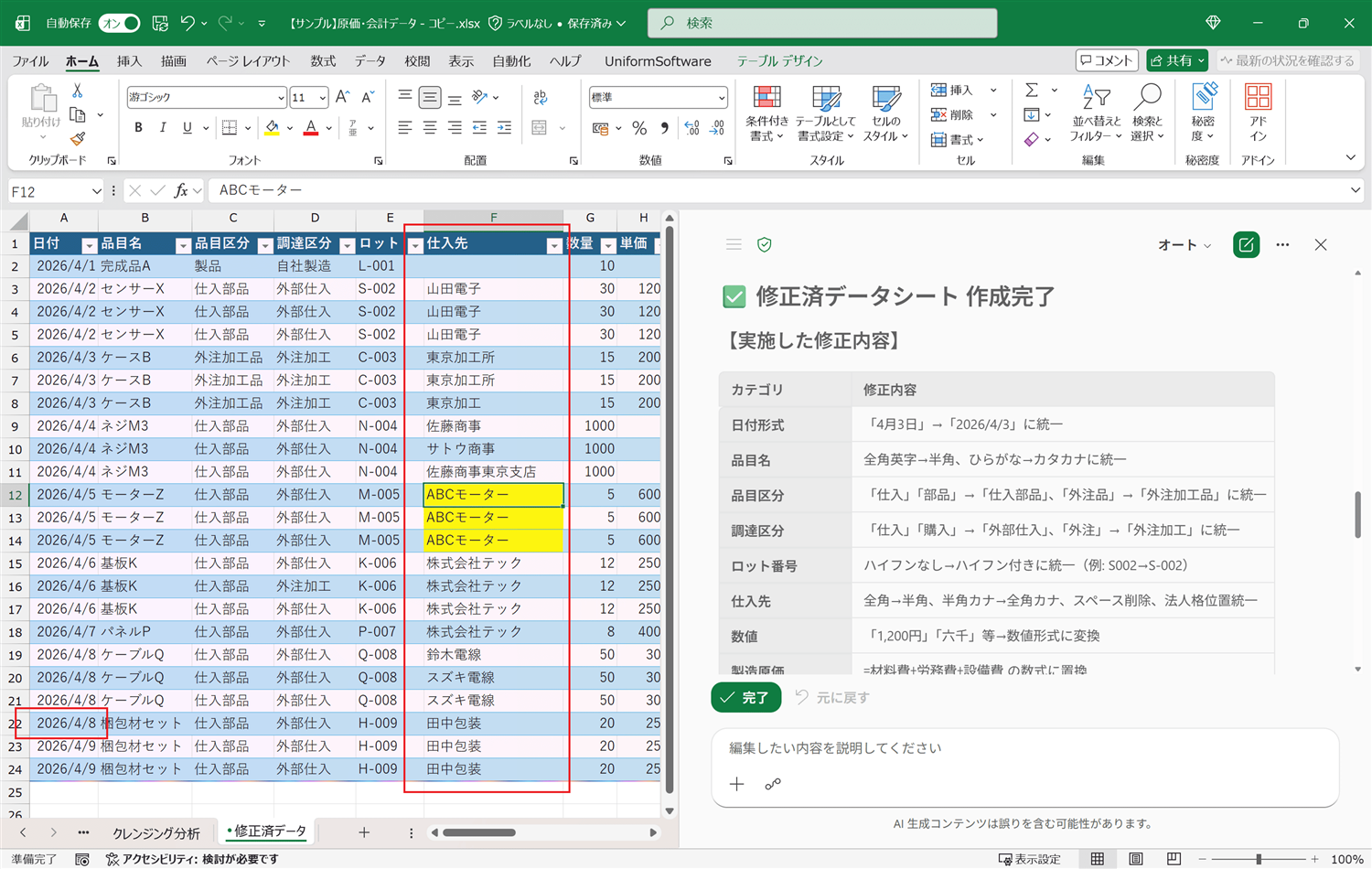Screen dimensions: 1372x869
Task: Open the Copilot pane more options ellipsis
Action: 1282,244
